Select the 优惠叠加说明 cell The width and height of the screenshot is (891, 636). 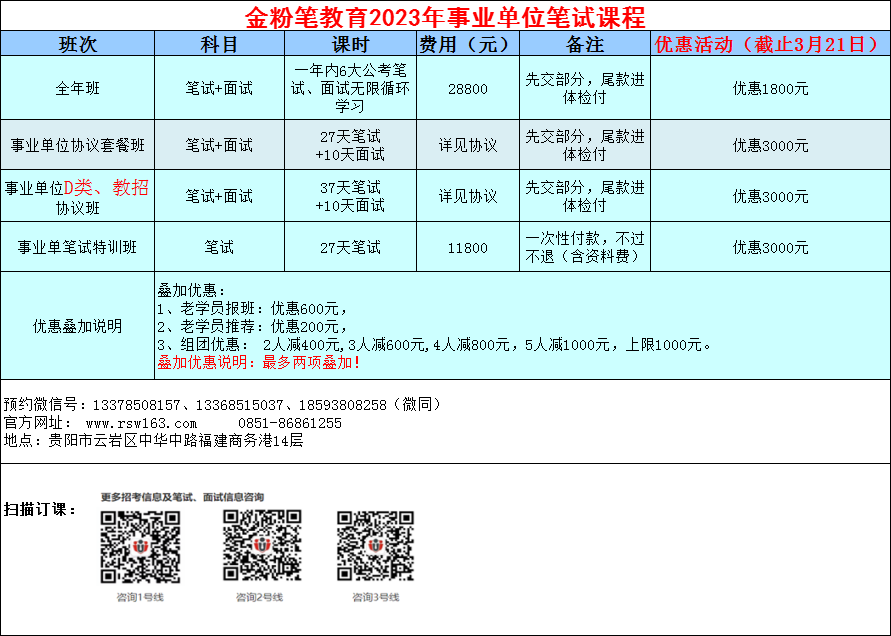click(x=78, y=325)
